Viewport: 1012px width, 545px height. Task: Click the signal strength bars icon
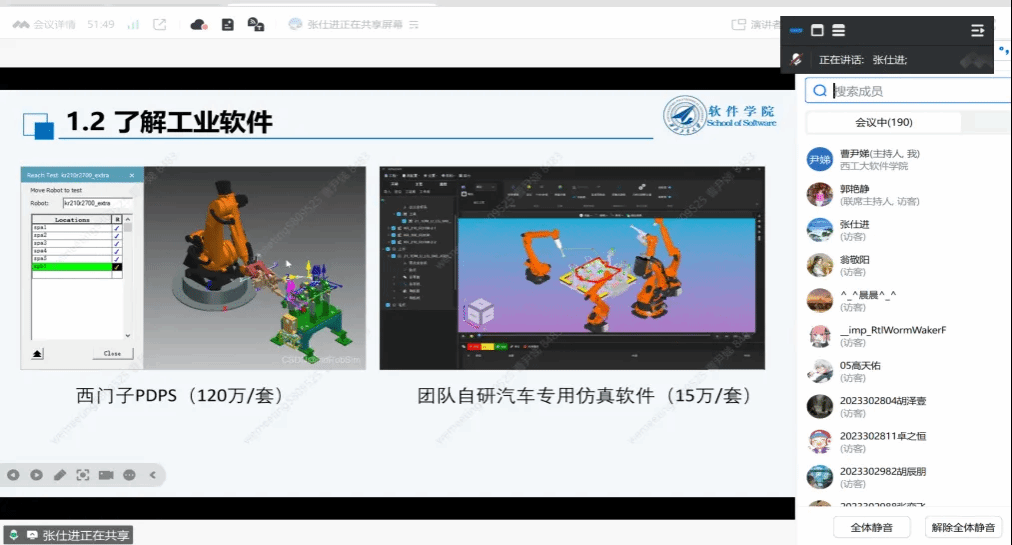click(x=133, y=25)
